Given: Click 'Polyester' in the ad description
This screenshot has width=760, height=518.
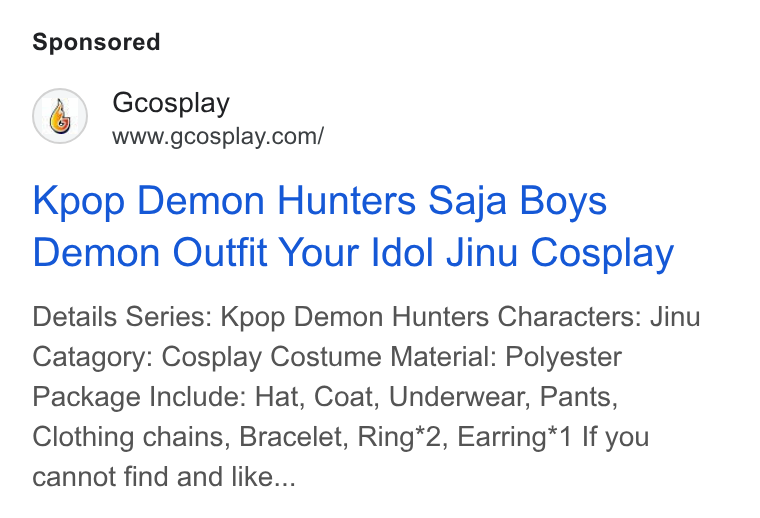Looking at the screenshot, I should (563, 358).
